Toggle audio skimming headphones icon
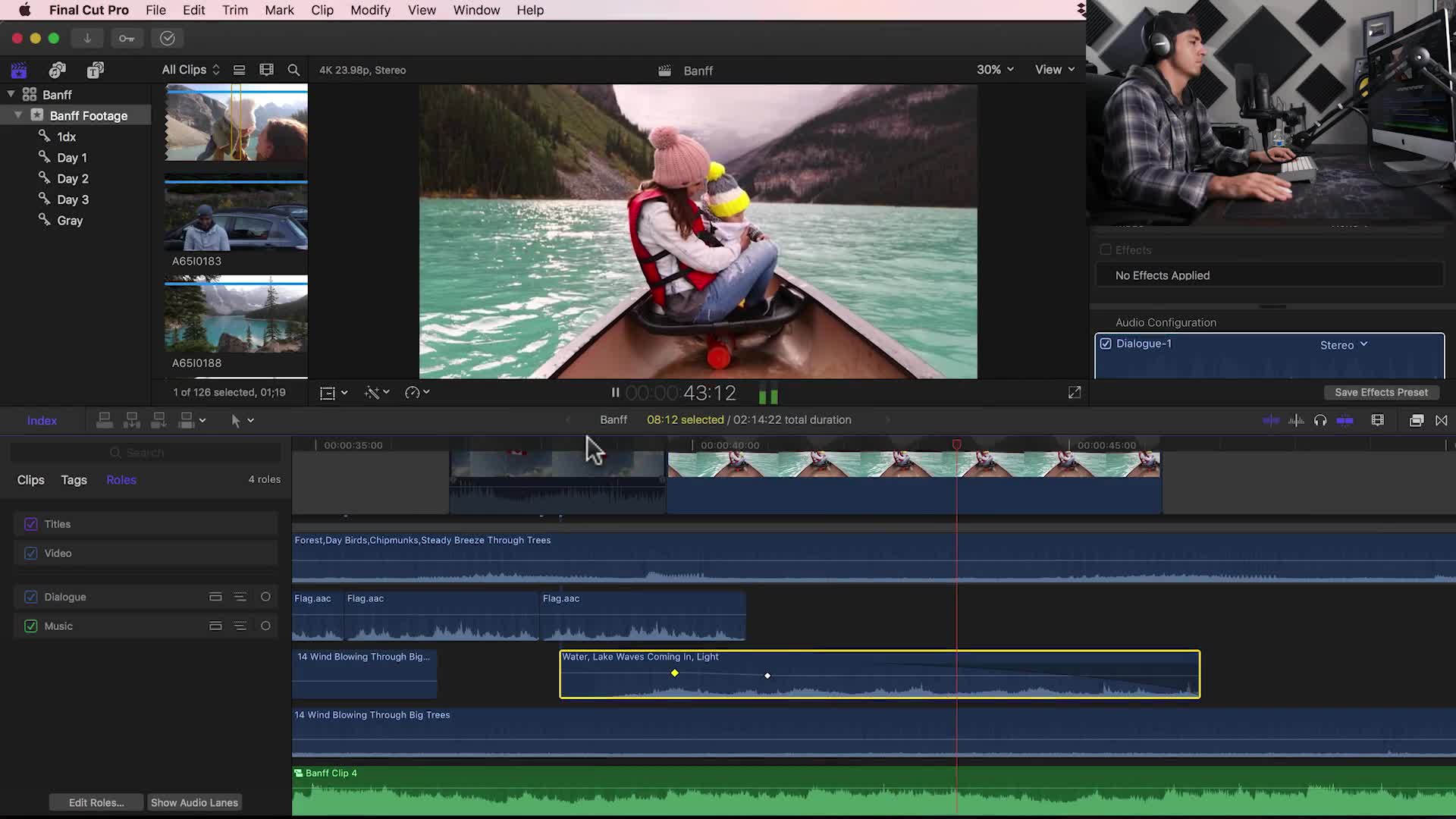Image resolution: width=1456 pixels, height=819 pixels. pyautogui.click(x=1320, y=421)
